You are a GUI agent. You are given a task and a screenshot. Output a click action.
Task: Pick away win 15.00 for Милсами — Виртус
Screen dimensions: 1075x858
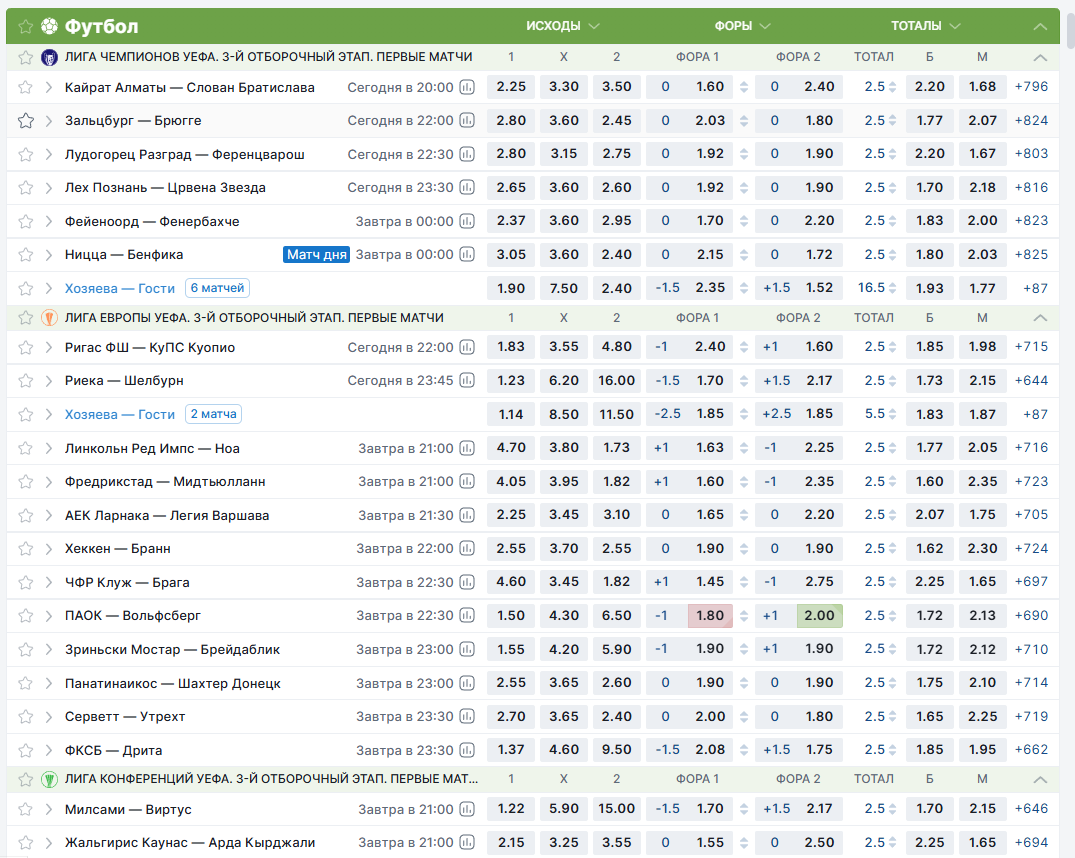(x=616, y=809)
